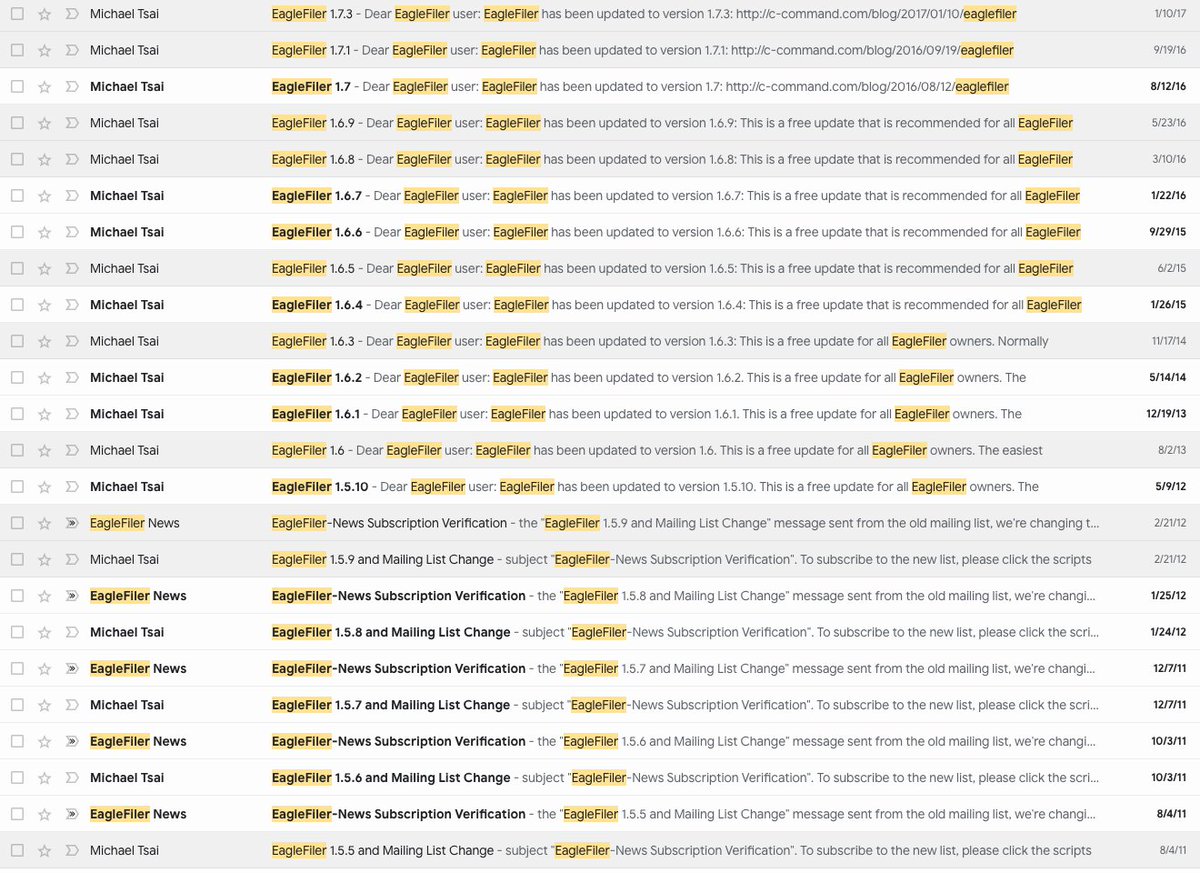The image size is (1200, 873).
Task: Select checkbox for EagleFiler 1.6.6 email
Action: 17,232
